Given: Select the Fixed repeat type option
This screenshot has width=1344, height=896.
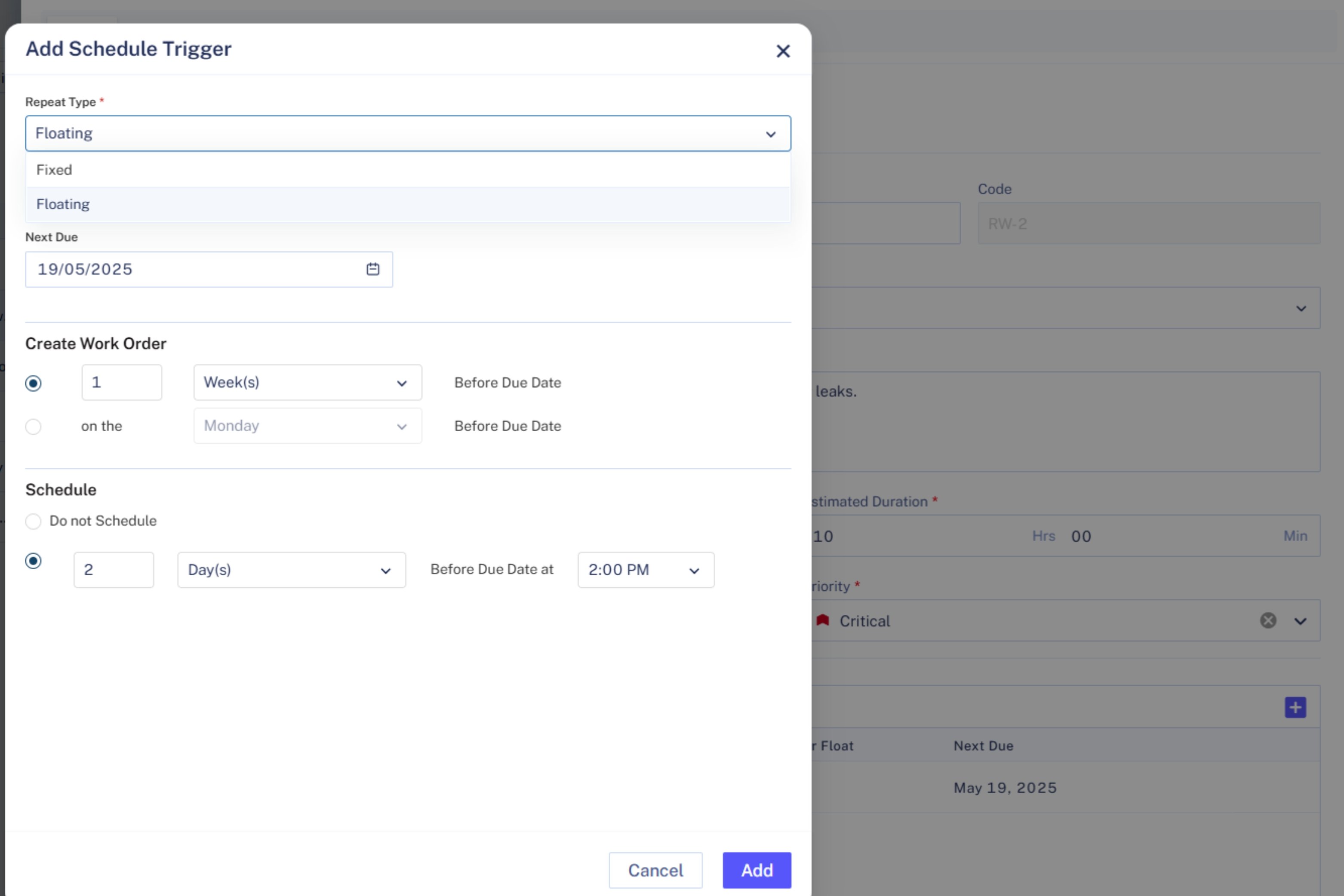Looking at the screenshot, I should 54,169.
